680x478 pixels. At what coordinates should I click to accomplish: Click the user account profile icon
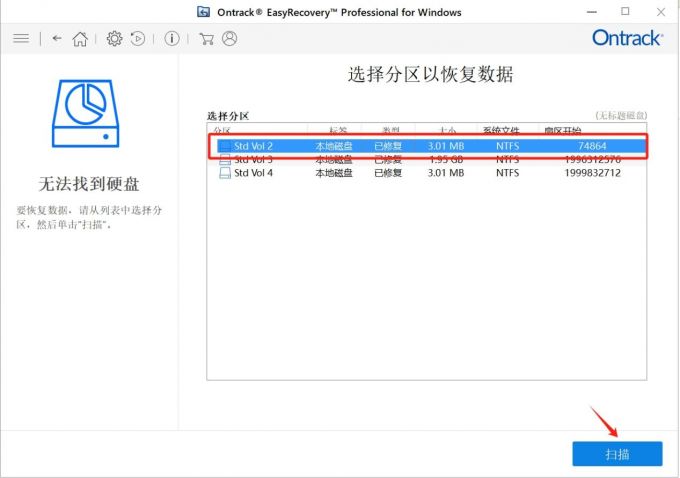229,39
